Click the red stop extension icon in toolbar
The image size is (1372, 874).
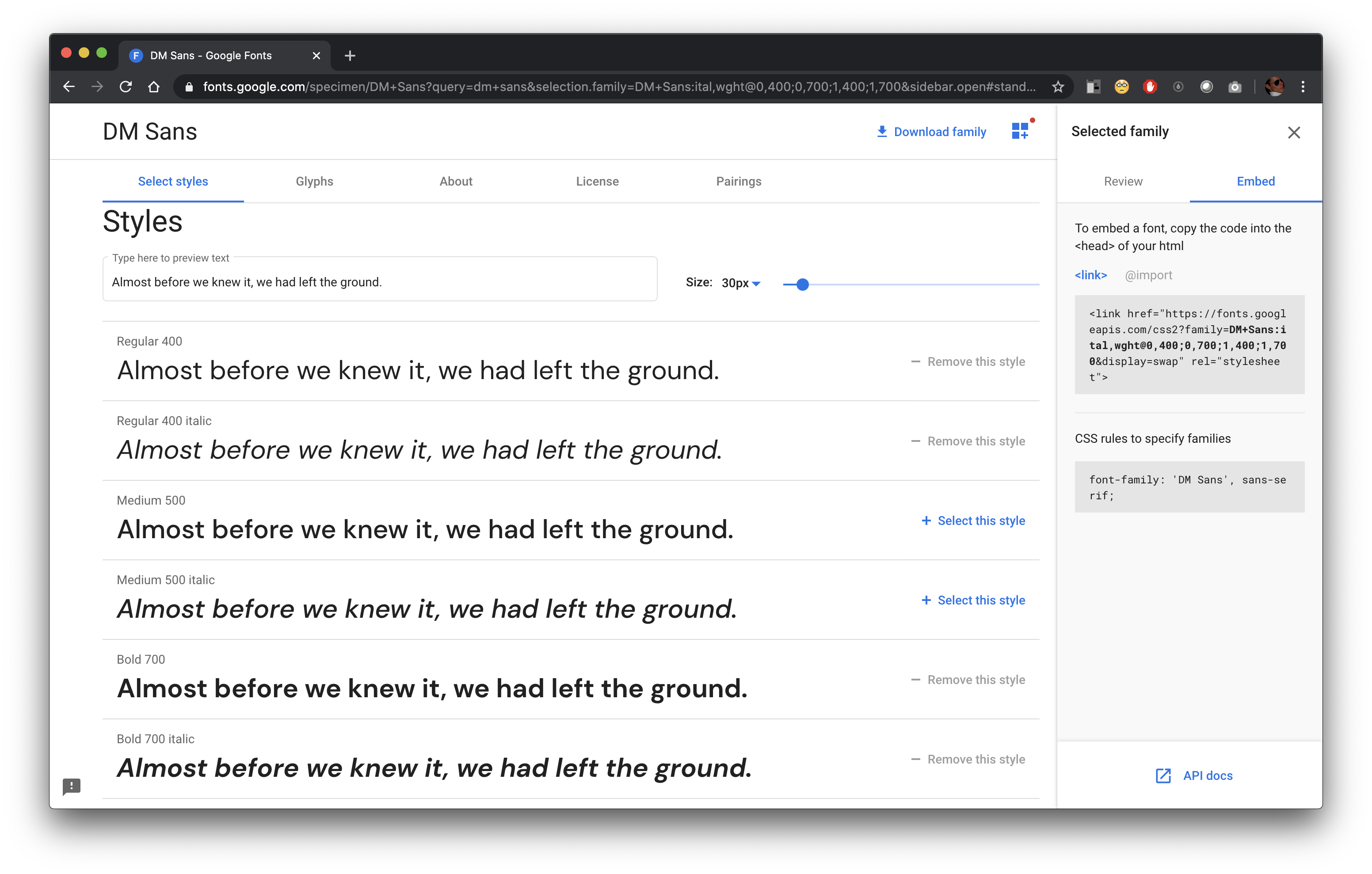coord(1148,86)
